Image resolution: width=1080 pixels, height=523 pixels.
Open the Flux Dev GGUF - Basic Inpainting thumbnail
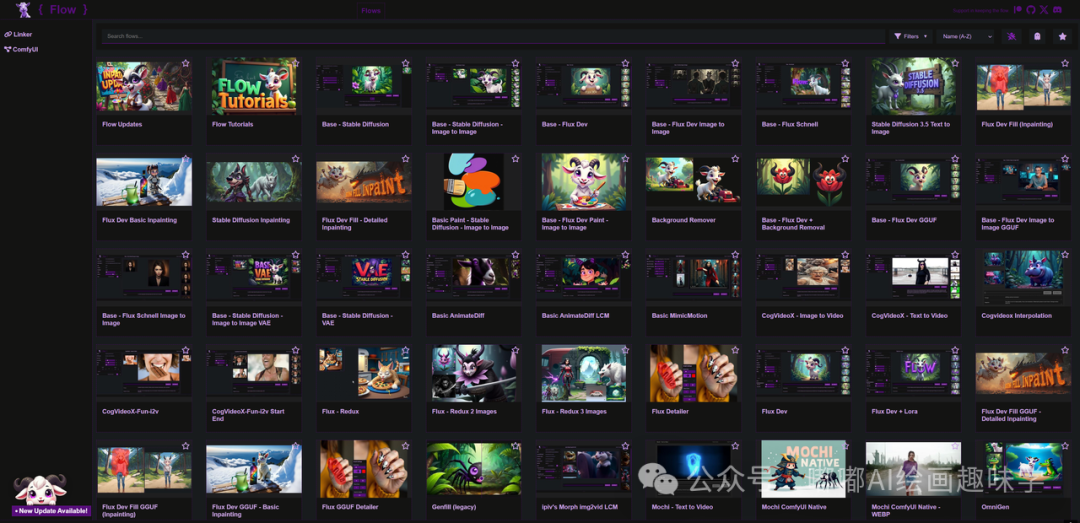[x=253, y=469]
